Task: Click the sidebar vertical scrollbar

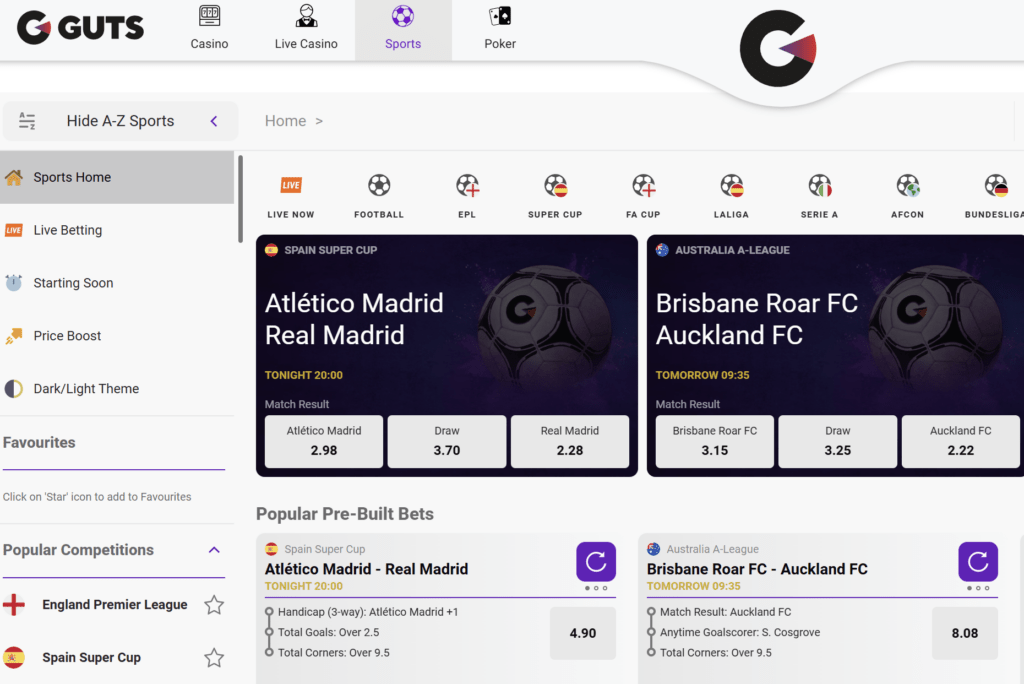Action: (x=240, y=199)
